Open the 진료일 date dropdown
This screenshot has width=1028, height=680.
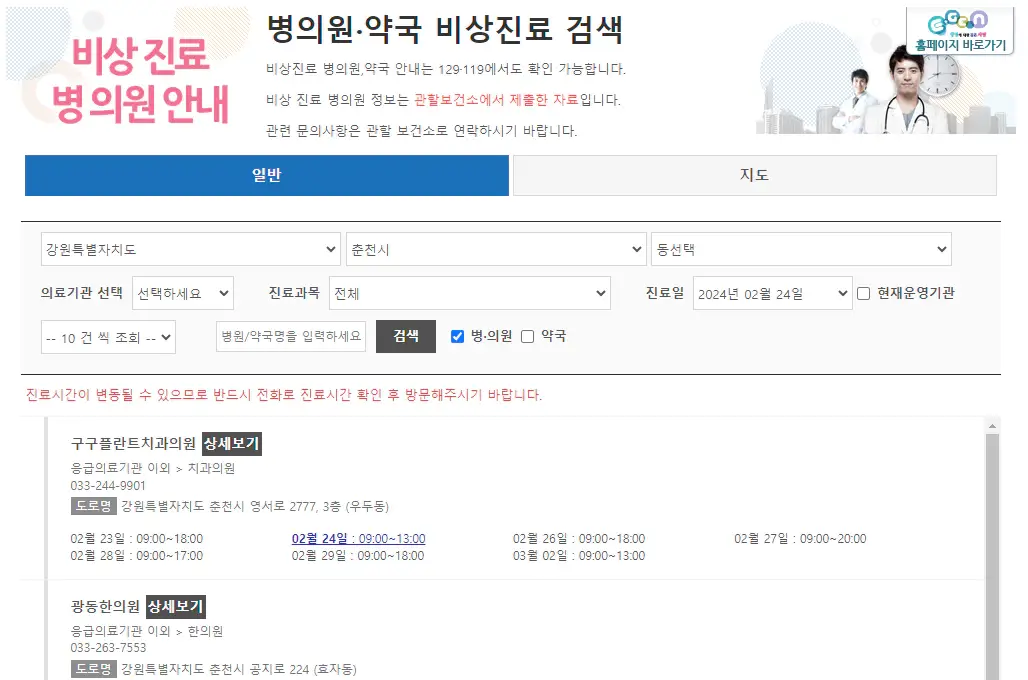[x=772, y=293]
